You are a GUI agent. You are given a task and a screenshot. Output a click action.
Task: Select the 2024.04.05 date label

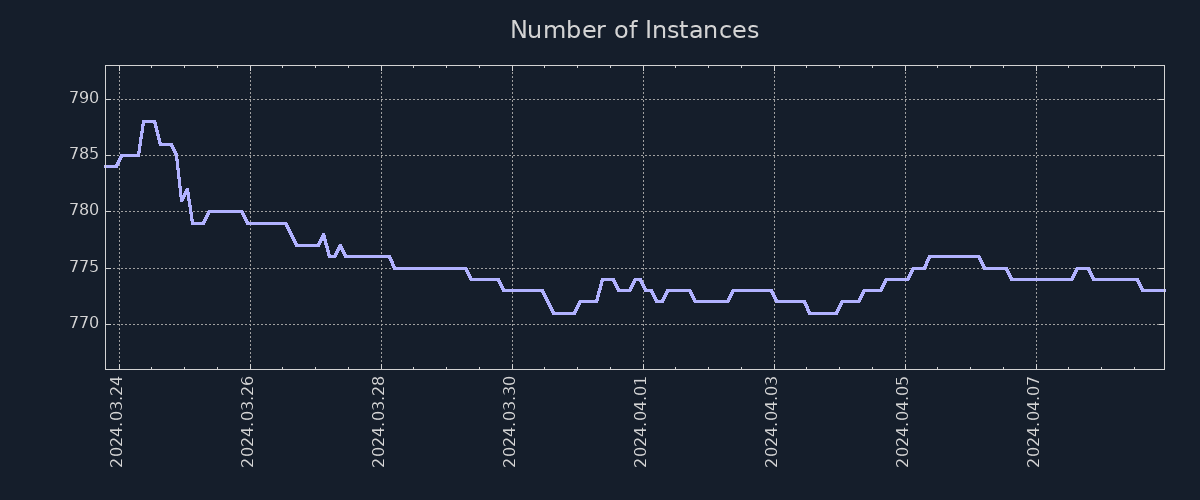[903, 421]
